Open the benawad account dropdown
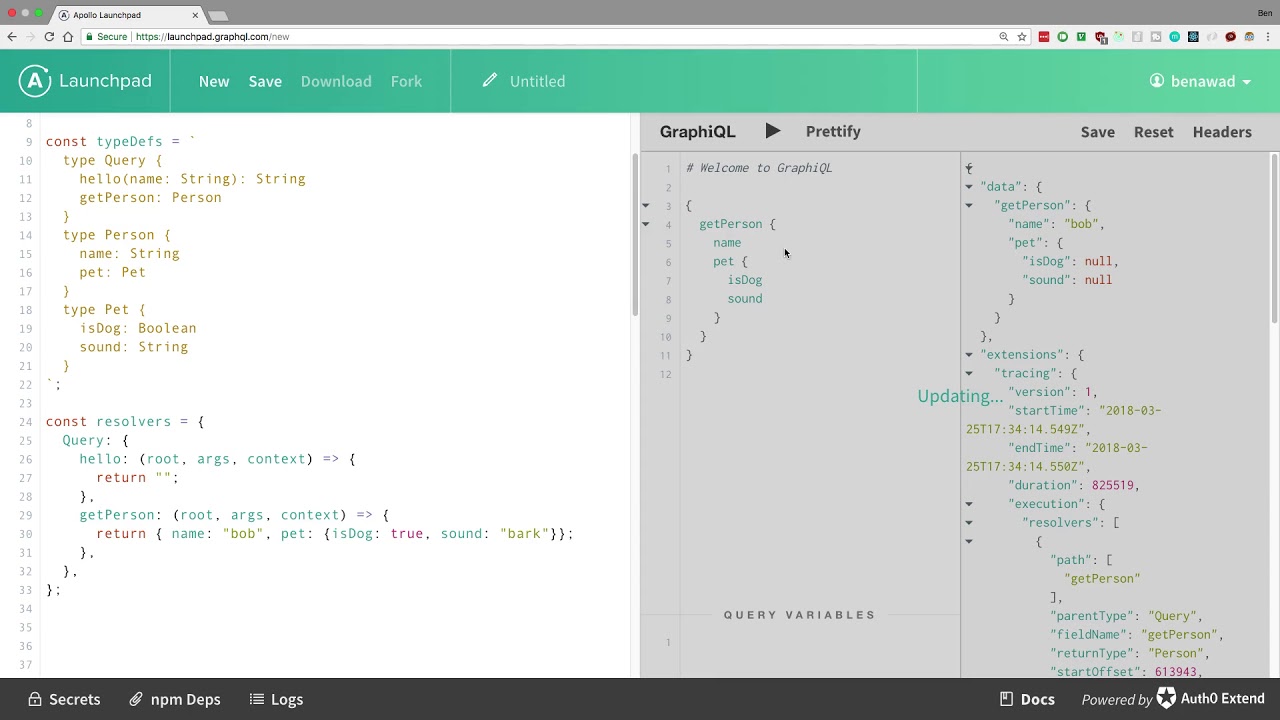1280x720 pixels. coord(1201,81)
